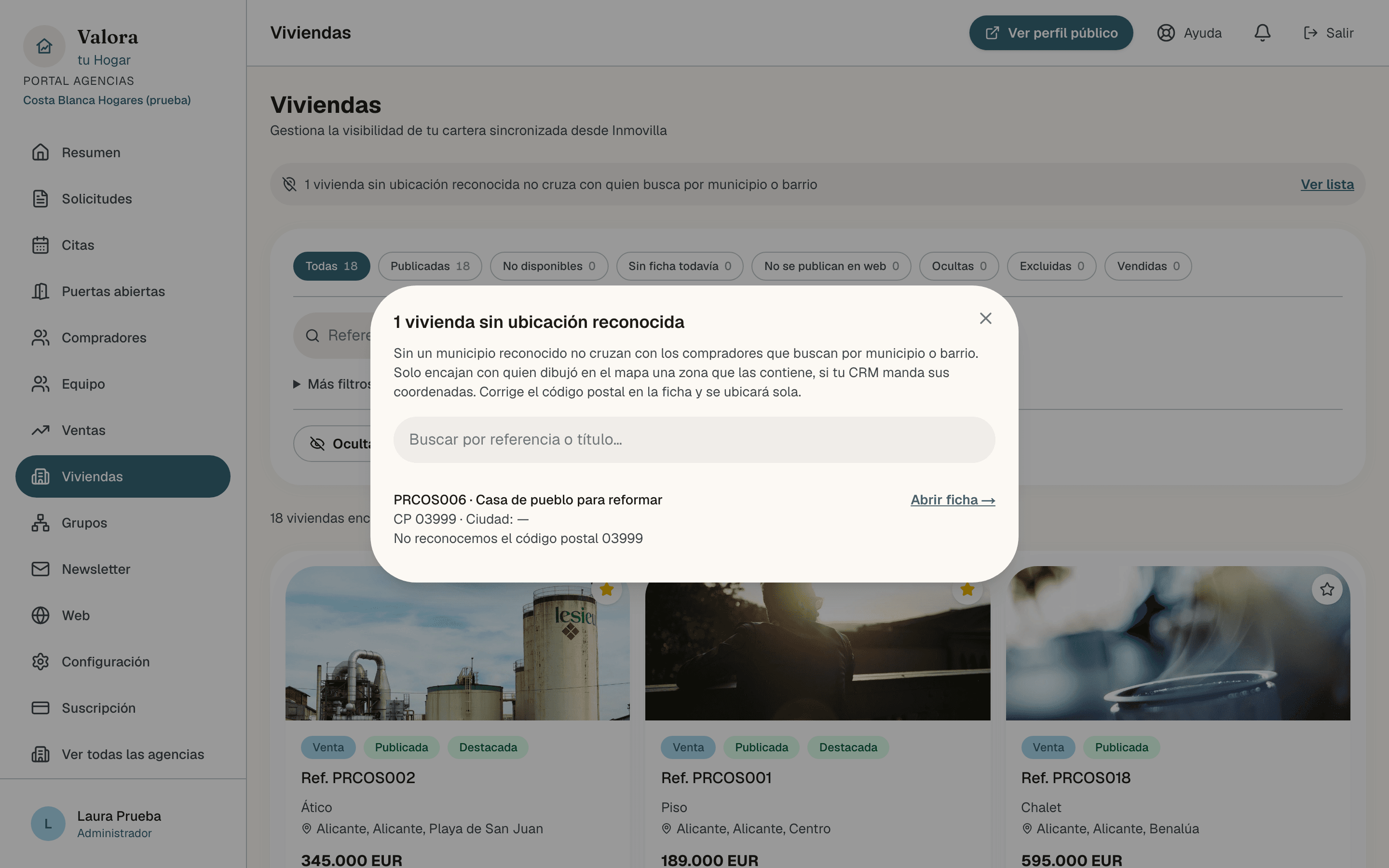Click the Laura Prueba user avatar
The image size is (1389, 868).
tap(48, 824)
